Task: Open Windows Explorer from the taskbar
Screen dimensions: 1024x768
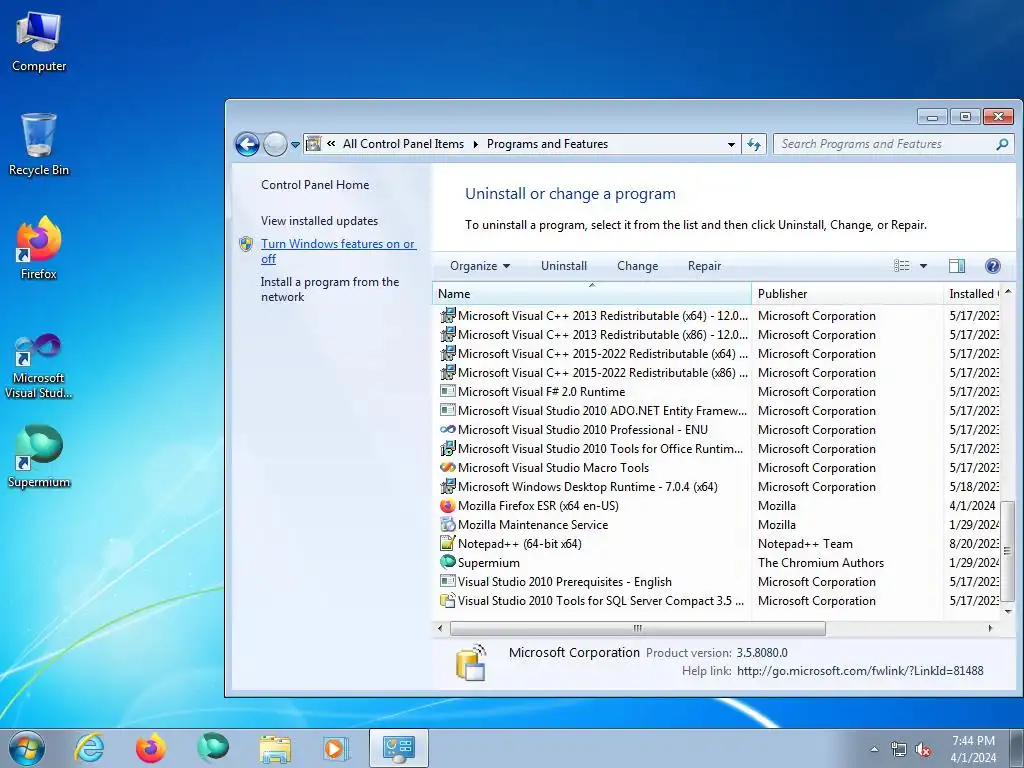Action: click(x=275, y=748)
